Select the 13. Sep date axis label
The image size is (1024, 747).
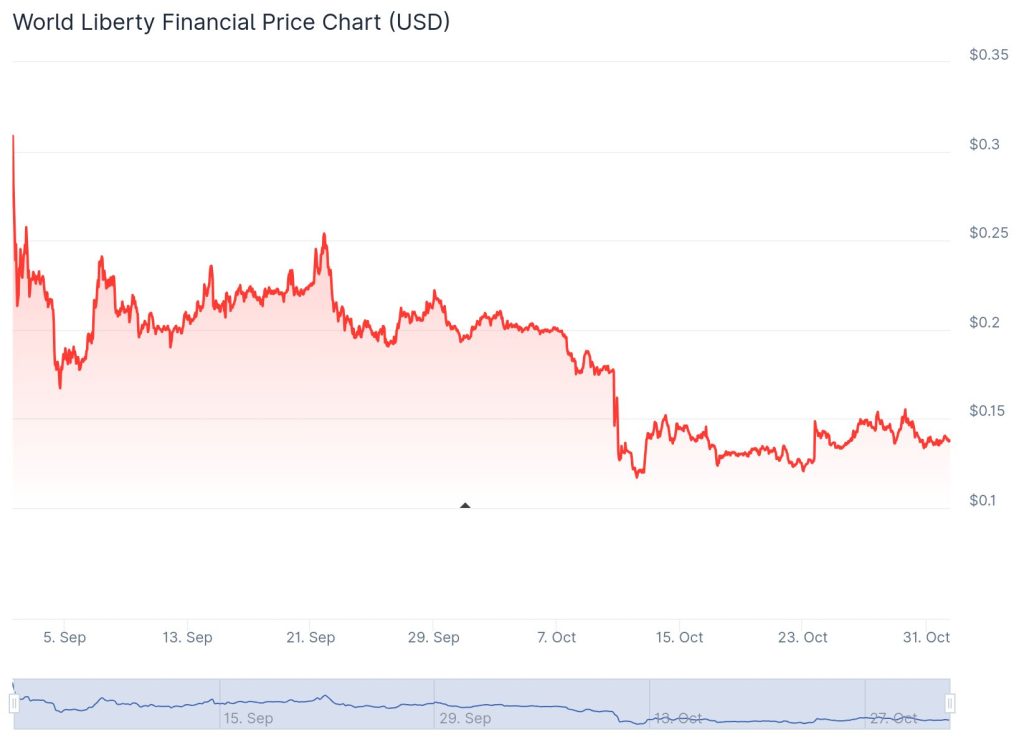pos(187,637)
